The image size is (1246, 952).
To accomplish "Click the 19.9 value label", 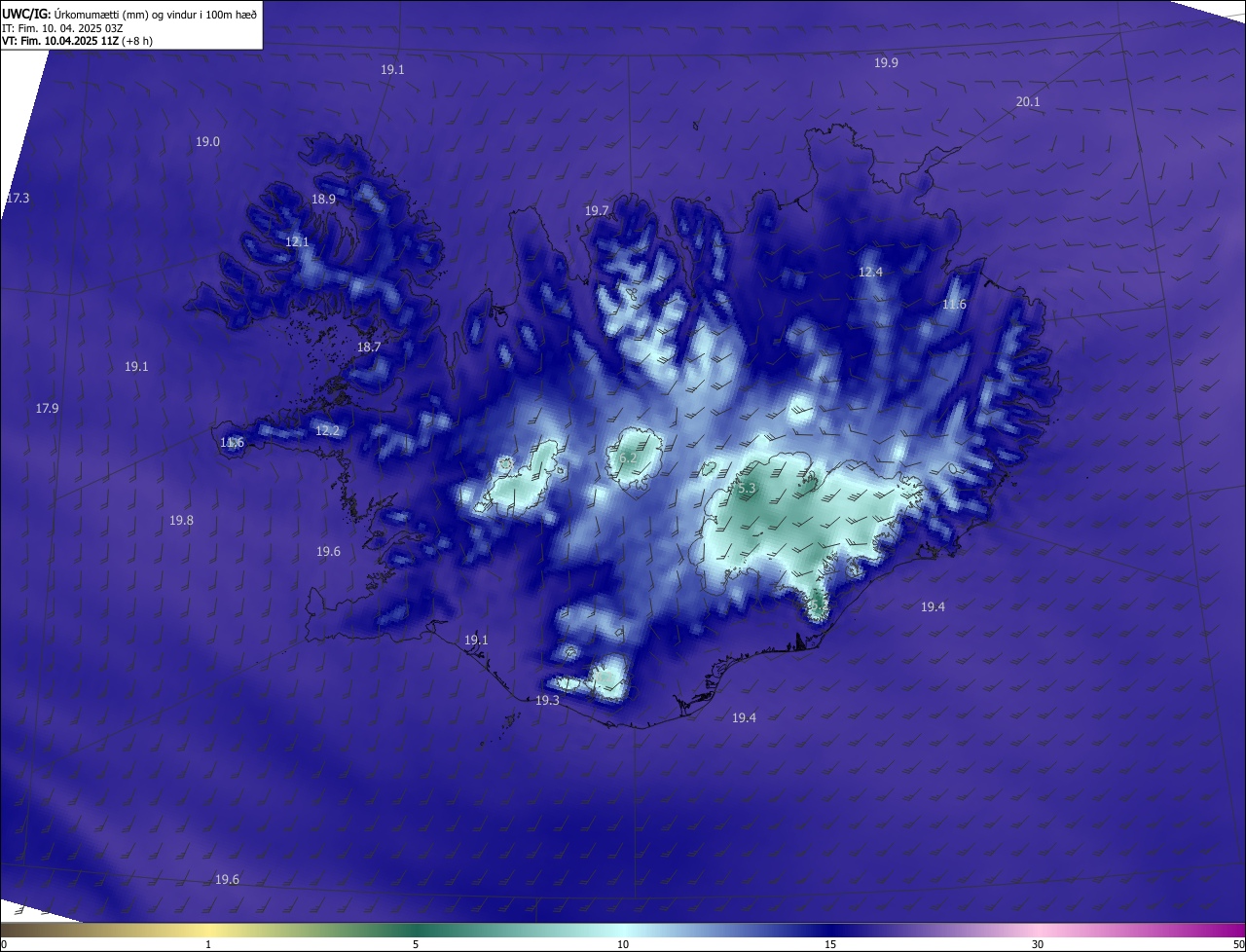I will click(x=886, y=62).
